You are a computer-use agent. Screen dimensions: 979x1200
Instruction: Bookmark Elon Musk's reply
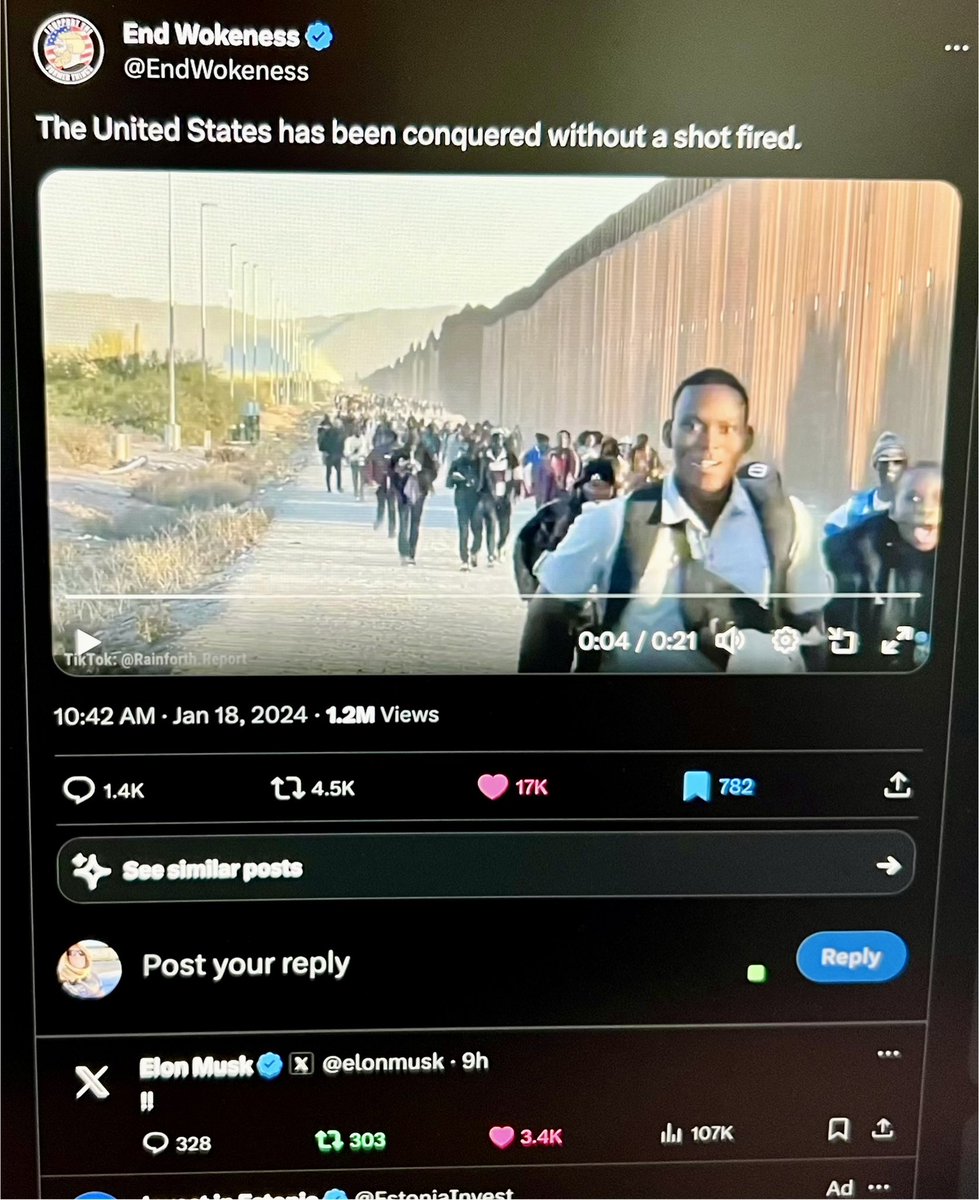pos(839,1130)
